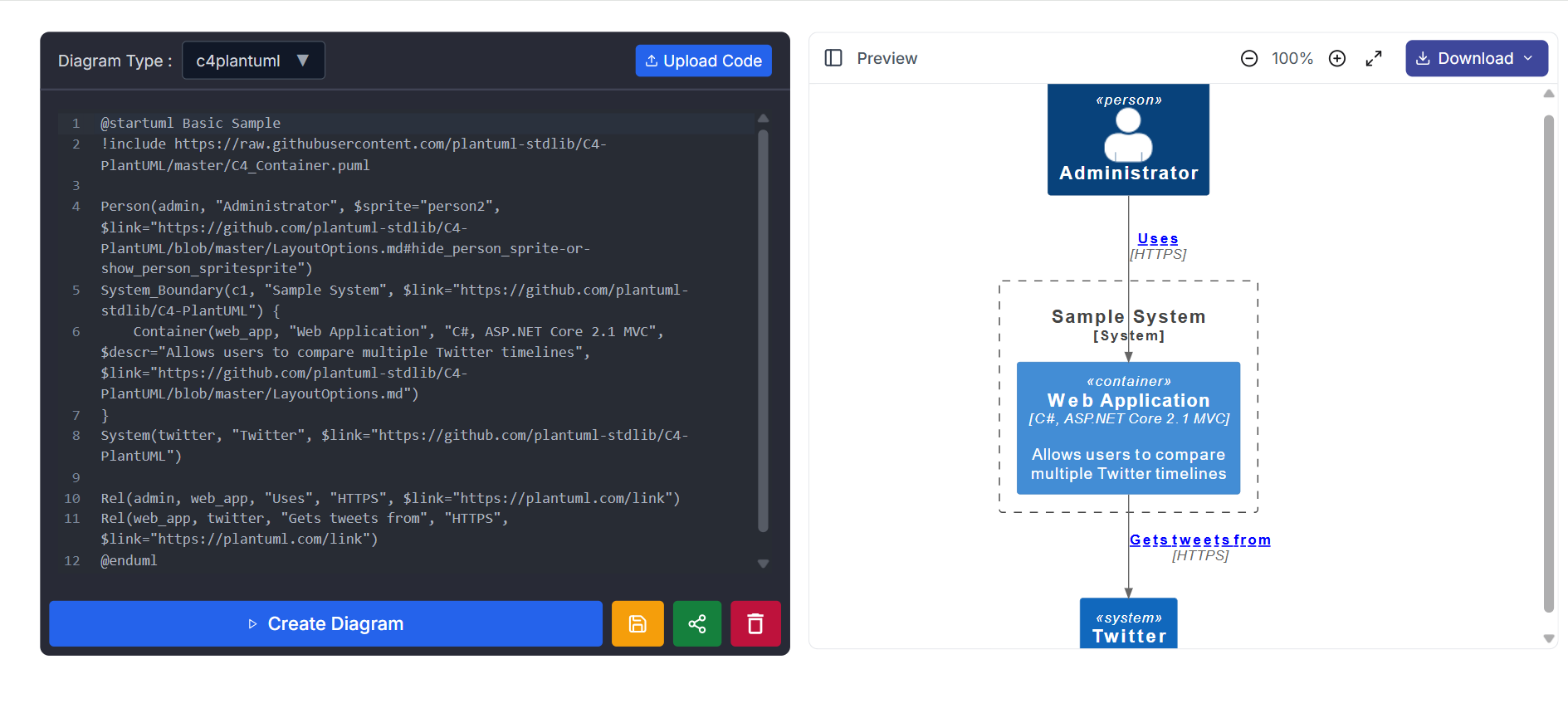Viewport: 1568px width, 718px height.
Task: Click the preview pane scroll down arrow
Action: (1548, 638)
